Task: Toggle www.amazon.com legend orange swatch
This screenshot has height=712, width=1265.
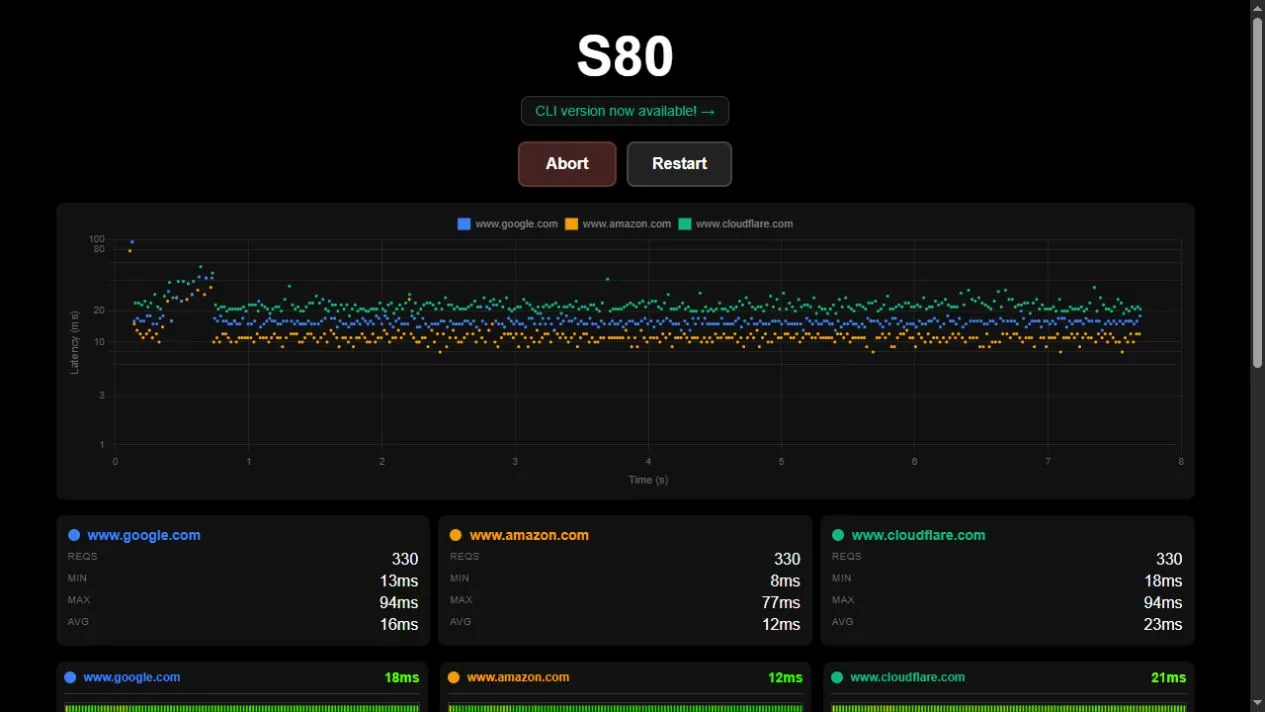Action: 571,224
